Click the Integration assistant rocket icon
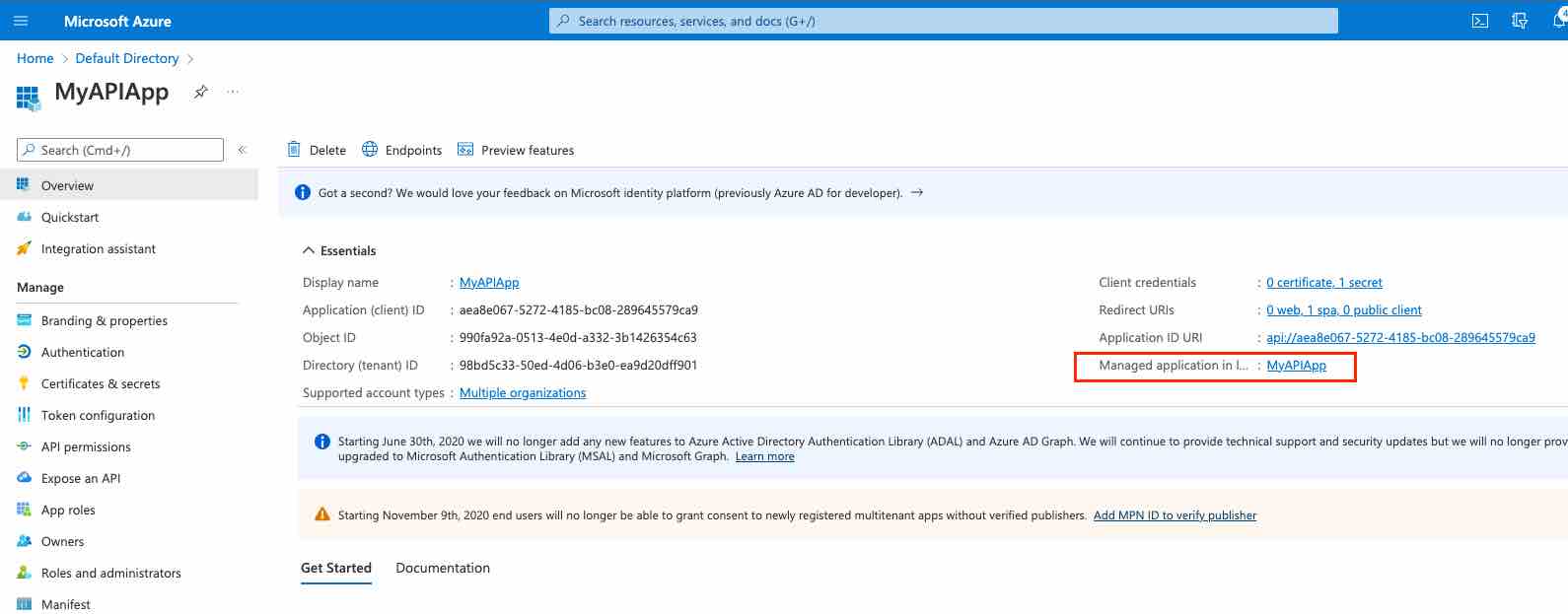The width and height of the screenshot is (1568, 614). point(24,248)
